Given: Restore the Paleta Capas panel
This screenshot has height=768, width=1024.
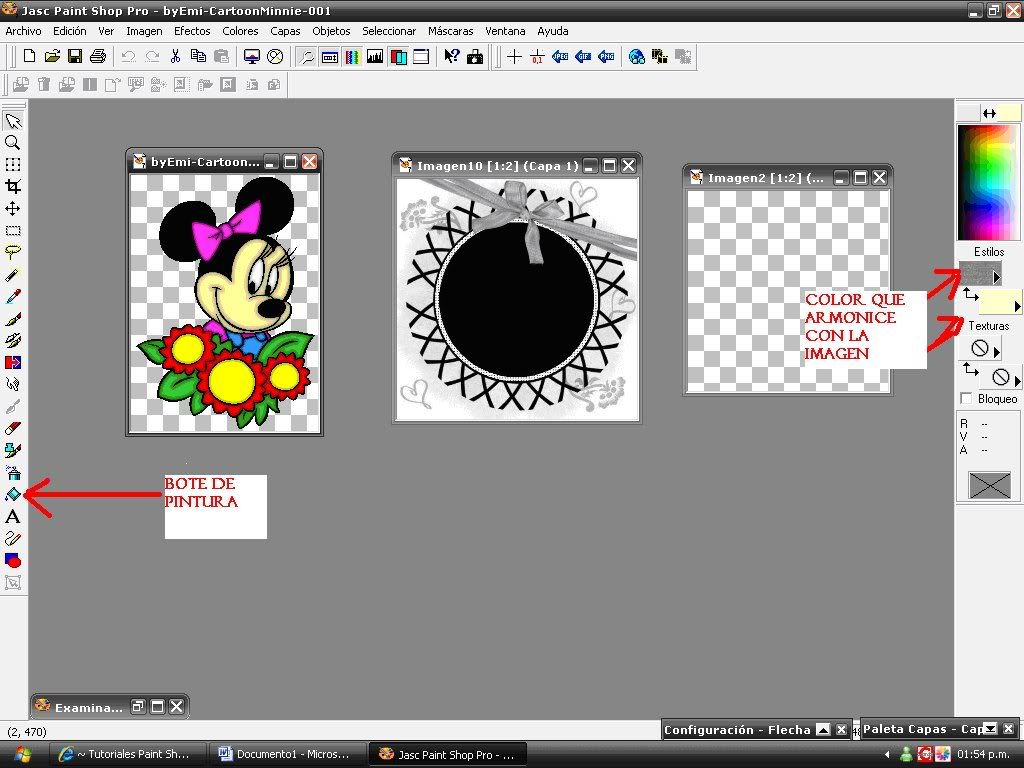Looking at the screenshot, I should [x=988, y=730].
